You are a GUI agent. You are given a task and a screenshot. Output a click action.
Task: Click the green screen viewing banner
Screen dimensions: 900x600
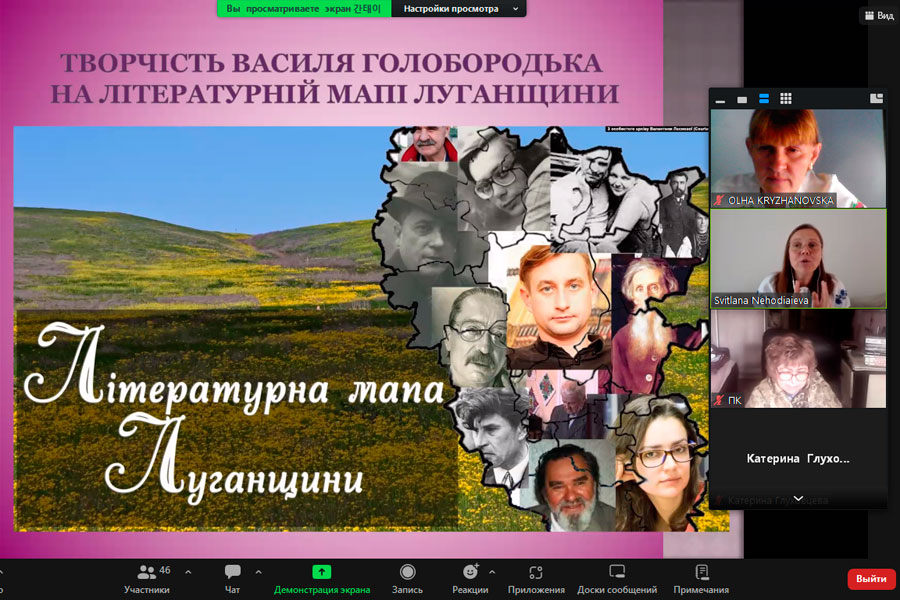click(x=304, y=9)
